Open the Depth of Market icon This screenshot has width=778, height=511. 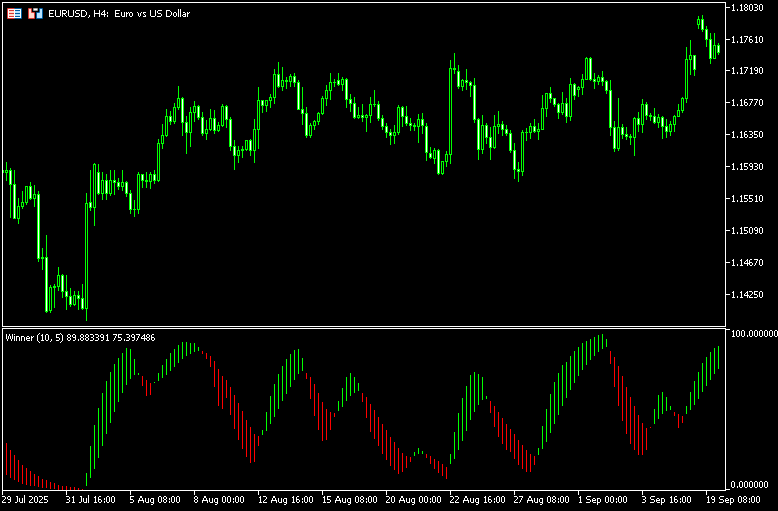[35, 14]
